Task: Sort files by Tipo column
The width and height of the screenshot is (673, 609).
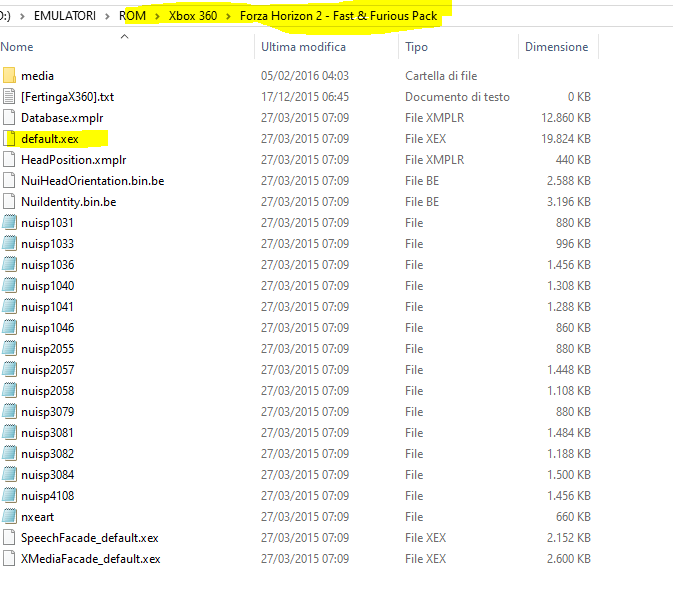Action: click(x=416, y=47)
